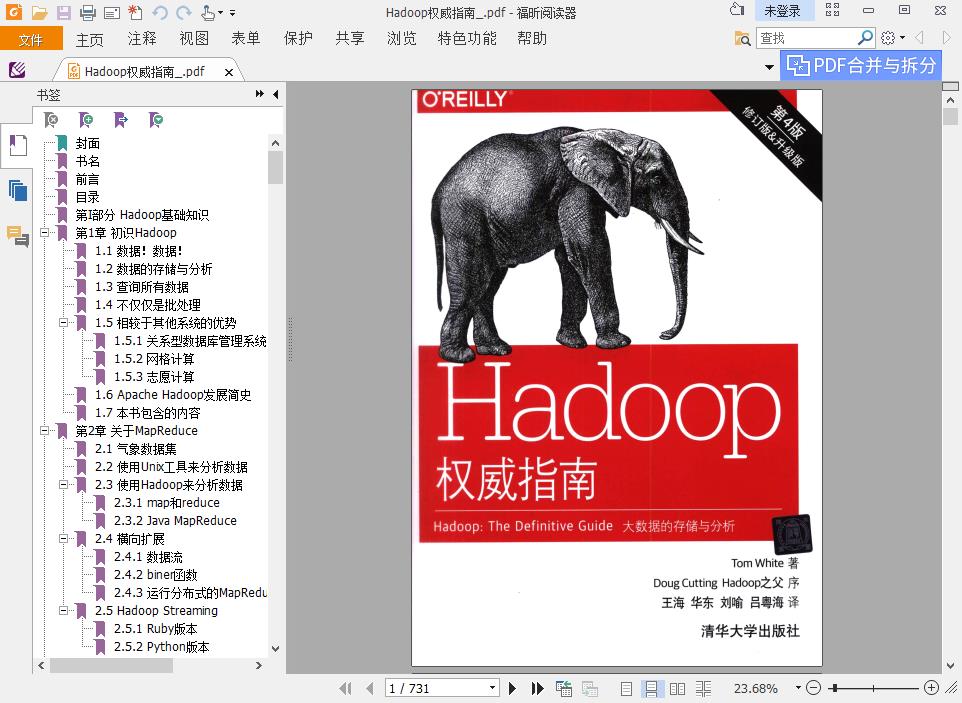962x703 pixels.
Task: Click the zoom slider handle
Action: click(836, 688)
